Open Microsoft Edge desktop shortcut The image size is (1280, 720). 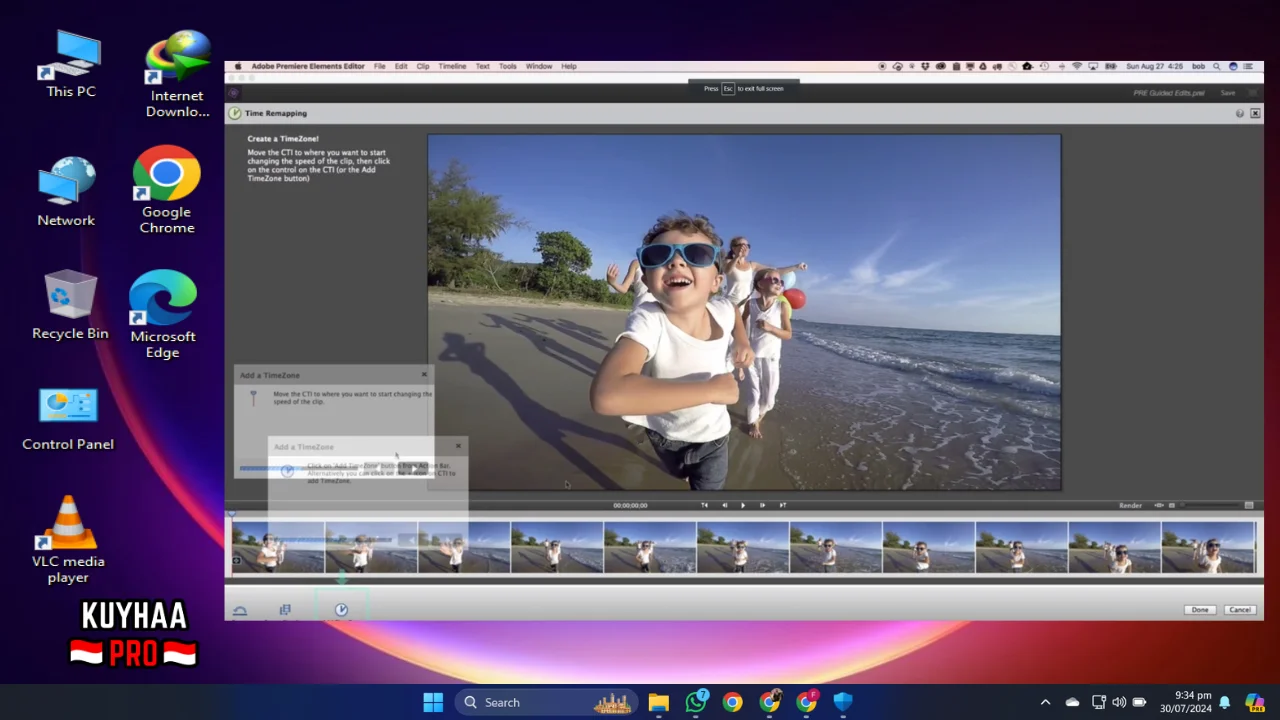click(163, 314)
